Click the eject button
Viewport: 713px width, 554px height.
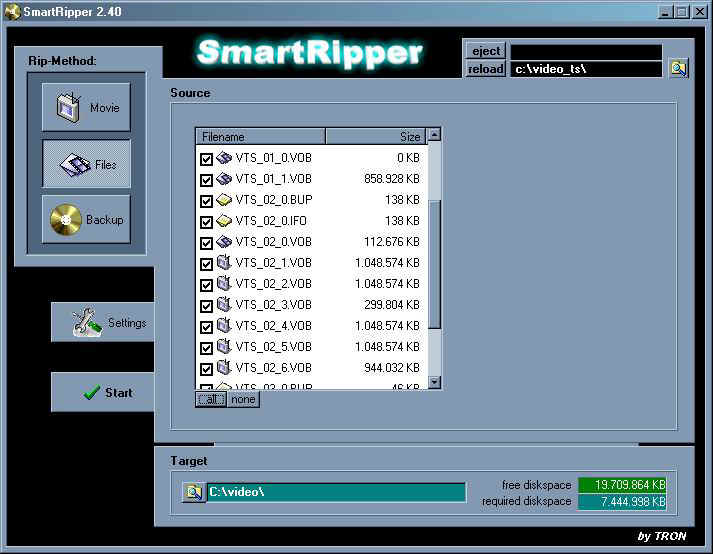tap(486, 50)
